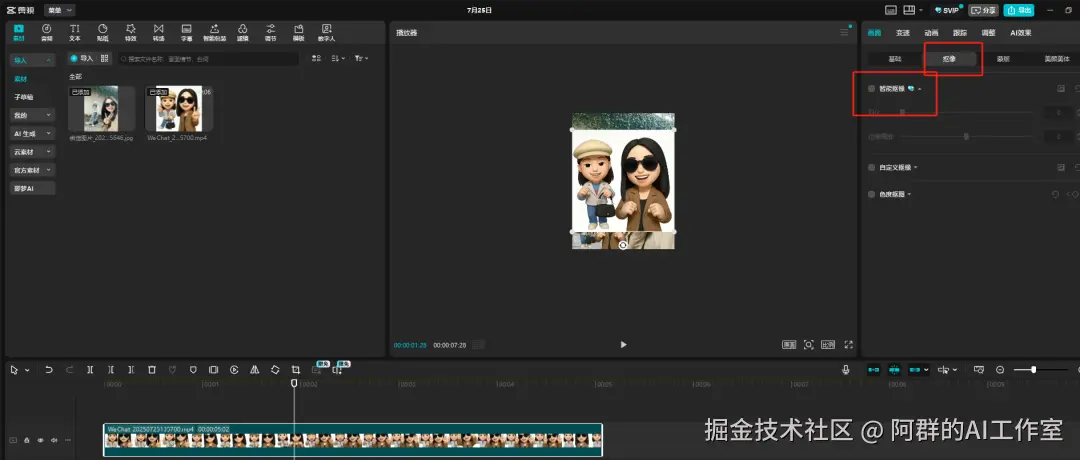Open the 模板 templates panel
The height and width of the screenshot is (460, 1080).
click(298, 32)
